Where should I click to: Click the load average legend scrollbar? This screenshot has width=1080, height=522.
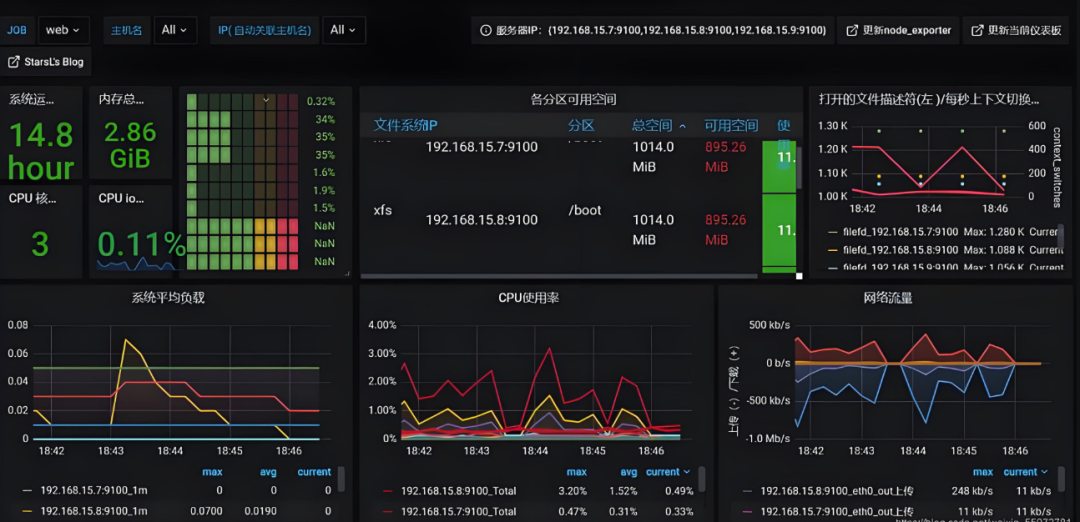click(x=341, y=479)
